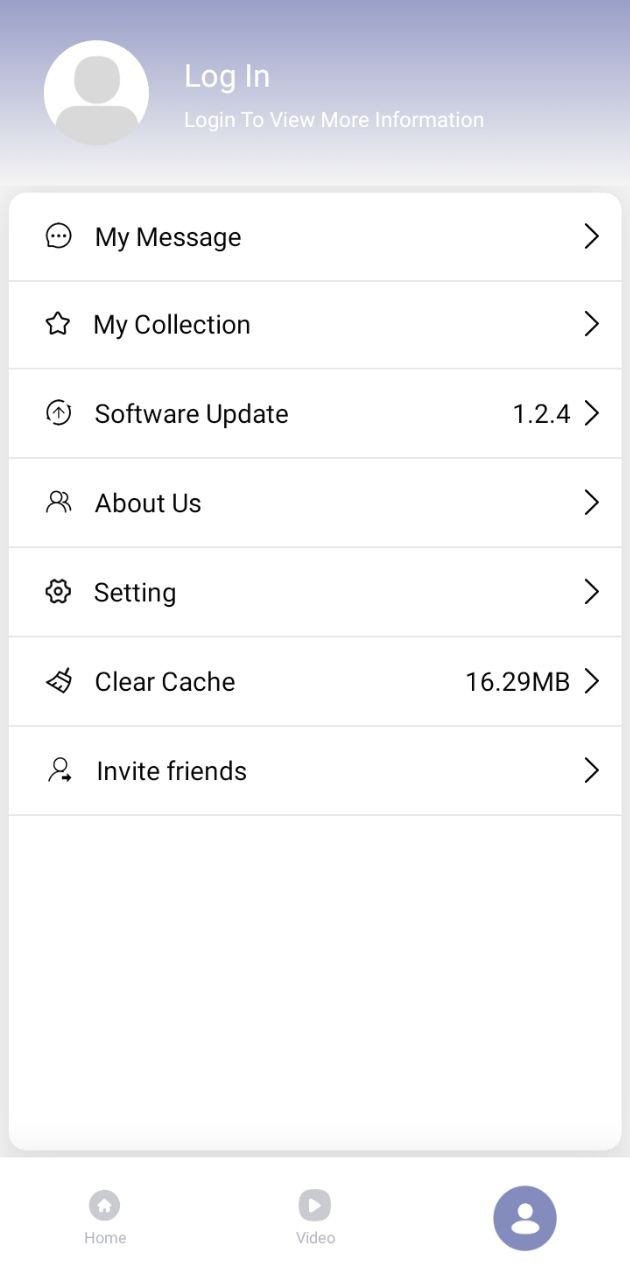This screenshot has height=1280, width=630.
Task: Tap the software version number 1.2.4
Action: coord(541,414)
